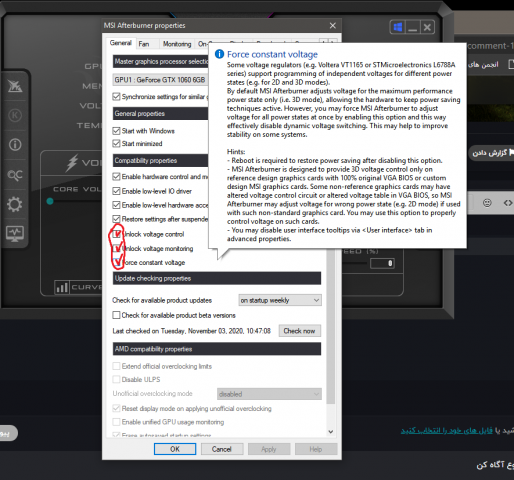The width and height of the screenshot is (514, 480).
Task: Click the Persian file-selection link on forum page
Action: coord(447,431)
